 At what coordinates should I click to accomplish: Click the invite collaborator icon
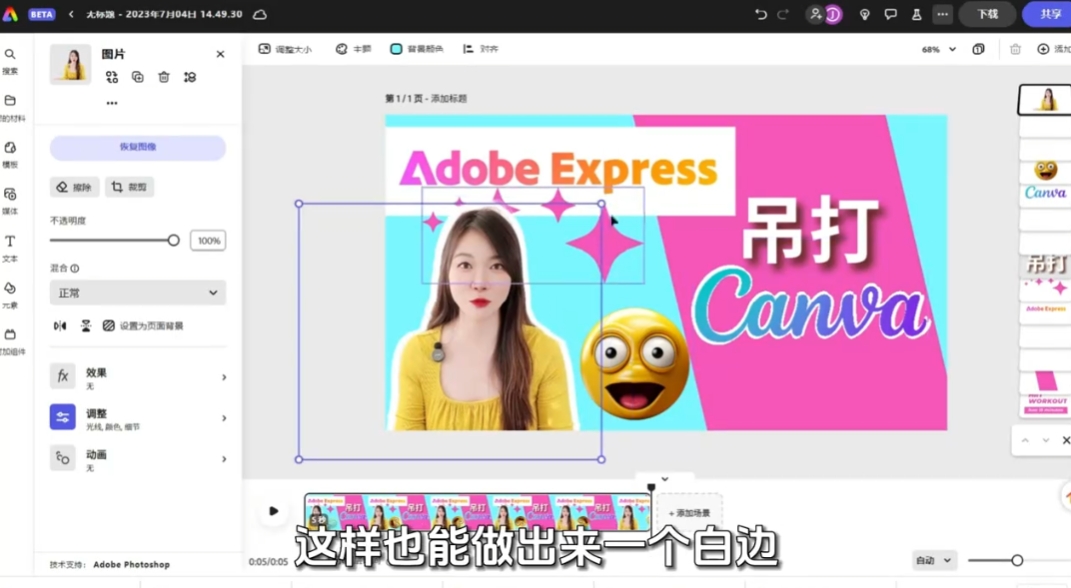coord(815,14)
